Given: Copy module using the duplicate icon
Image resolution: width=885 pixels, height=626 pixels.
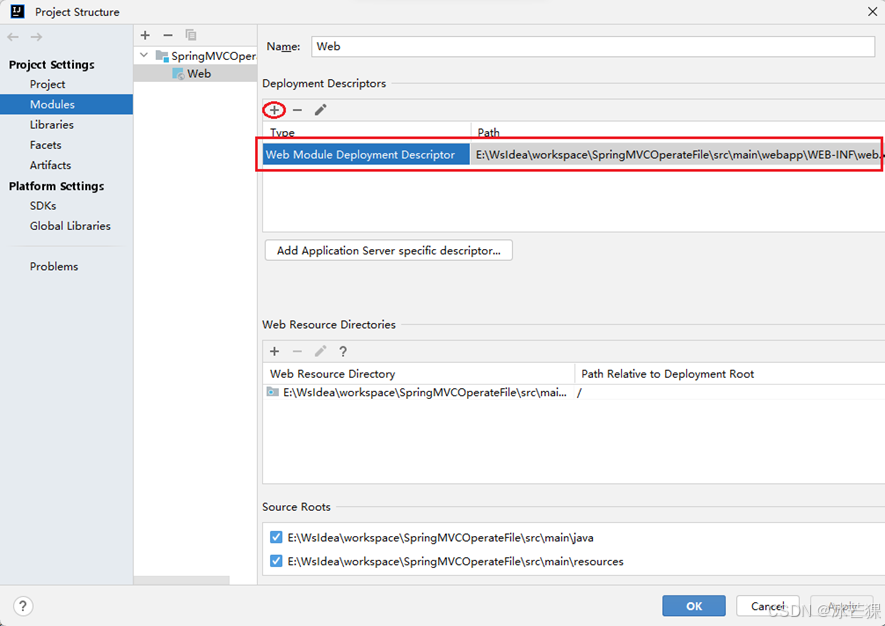Looking at the screenshot, I should [x=191, y=35].
